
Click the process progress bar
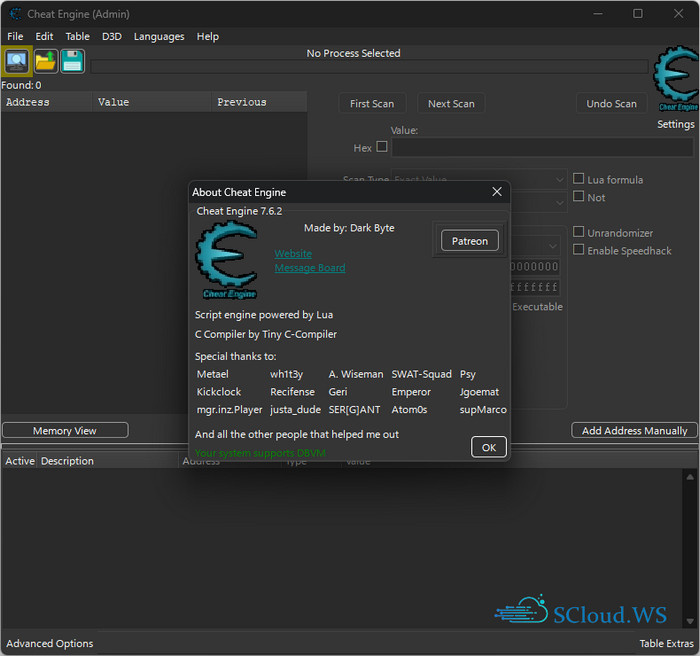(368, 67)
